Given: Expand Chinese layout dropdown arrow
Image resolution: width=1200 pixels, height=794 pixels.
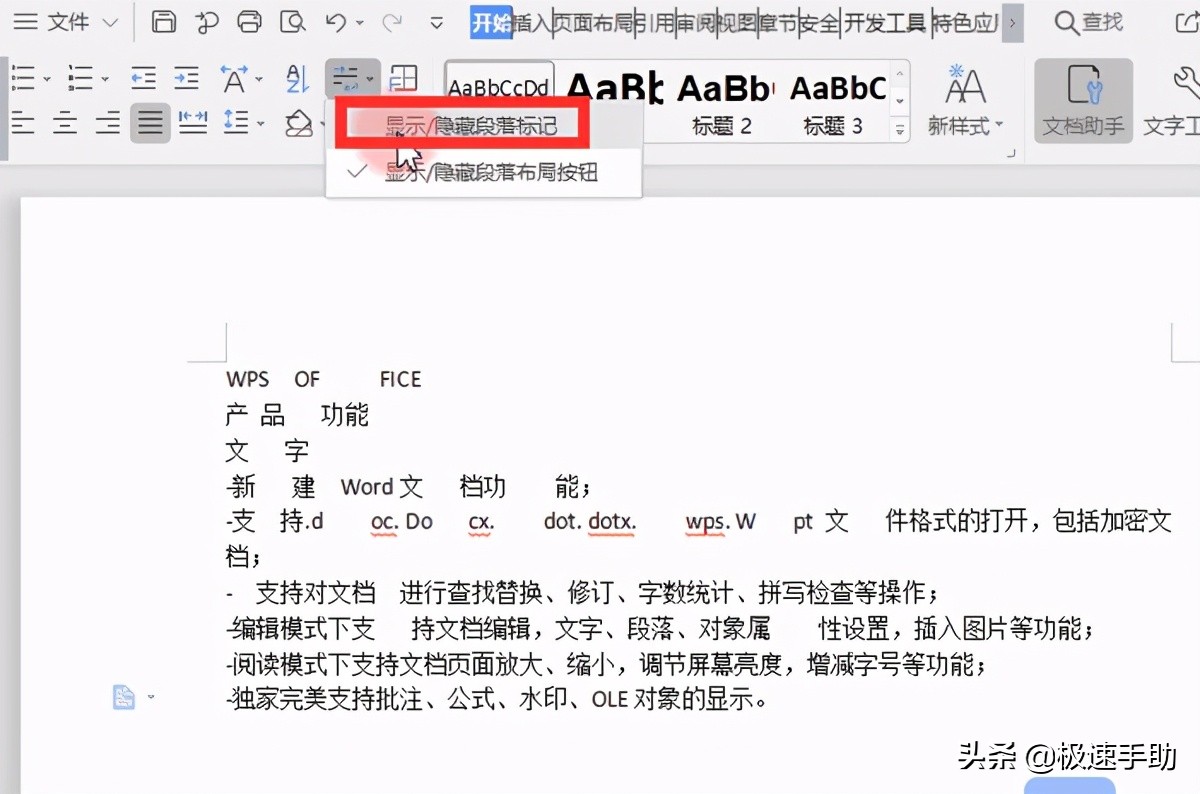Looking at the screenshot, I should coord(258,79).
